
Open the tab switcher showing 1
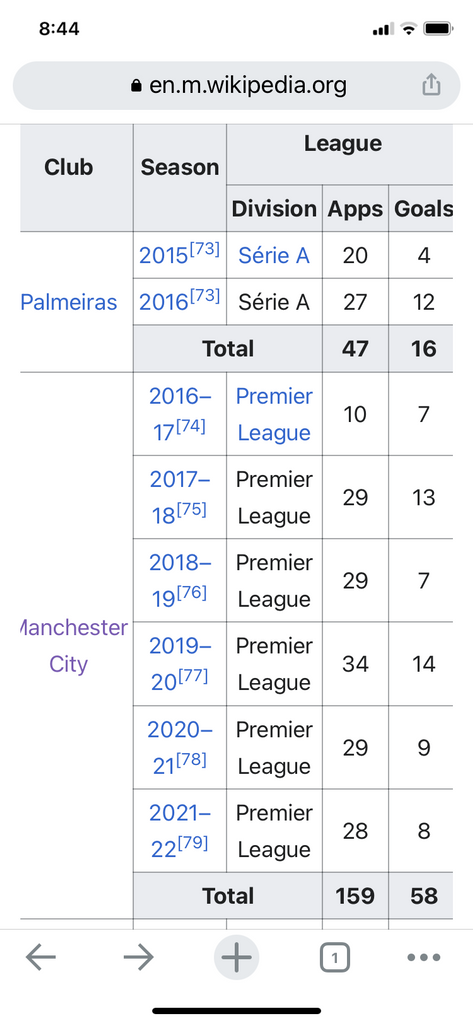point(334,958)
